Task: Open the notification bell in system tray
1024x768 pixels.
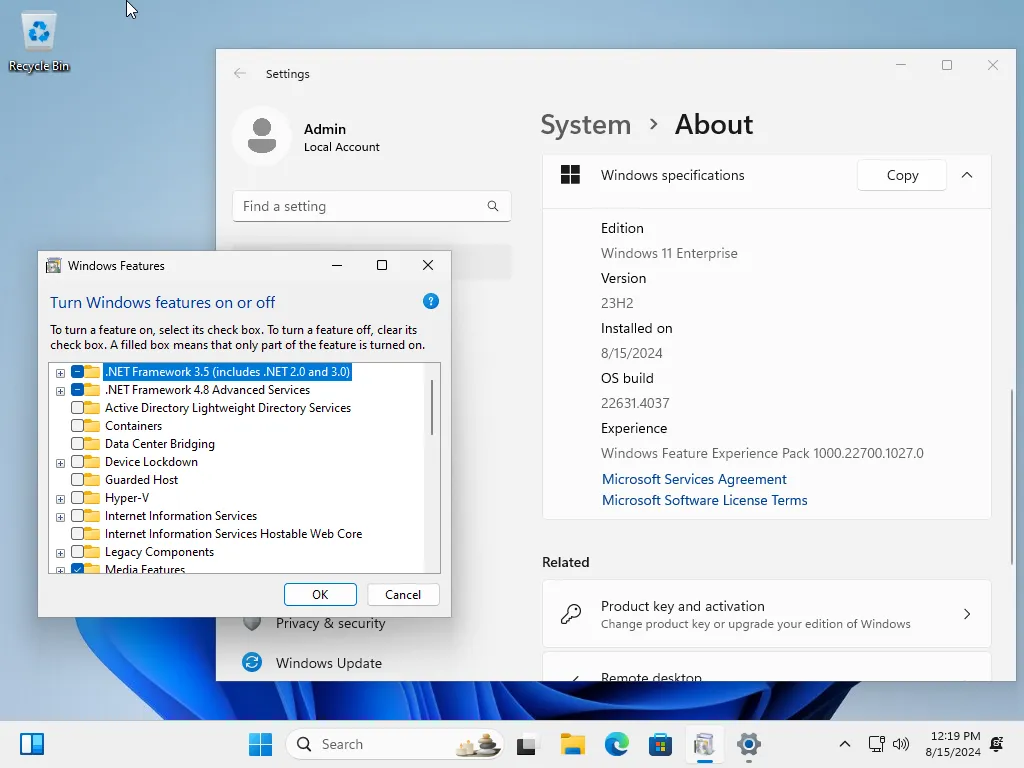Action: [x=997, y=744]
